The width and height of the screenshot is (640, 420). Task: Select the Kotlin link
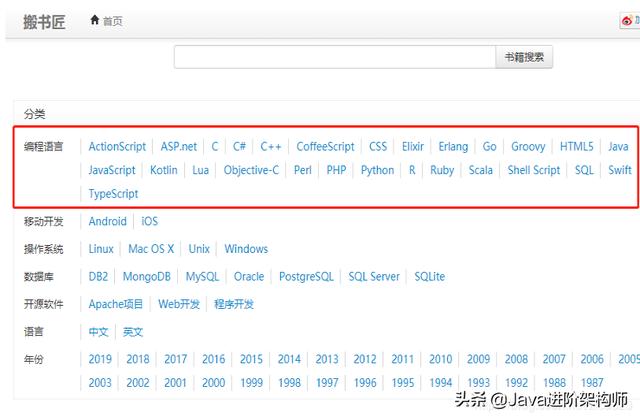pos(164,170)
